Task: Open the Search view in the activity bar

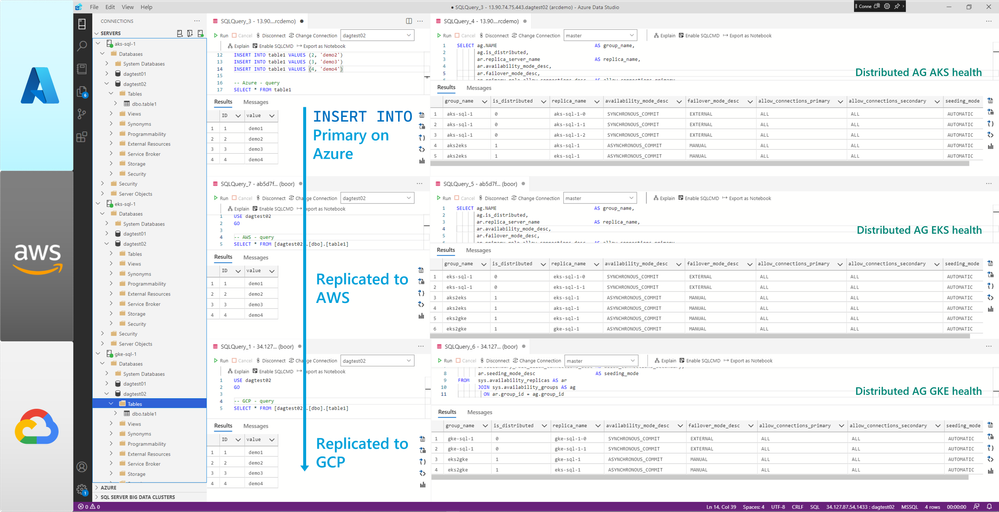Action: [82, 46]
